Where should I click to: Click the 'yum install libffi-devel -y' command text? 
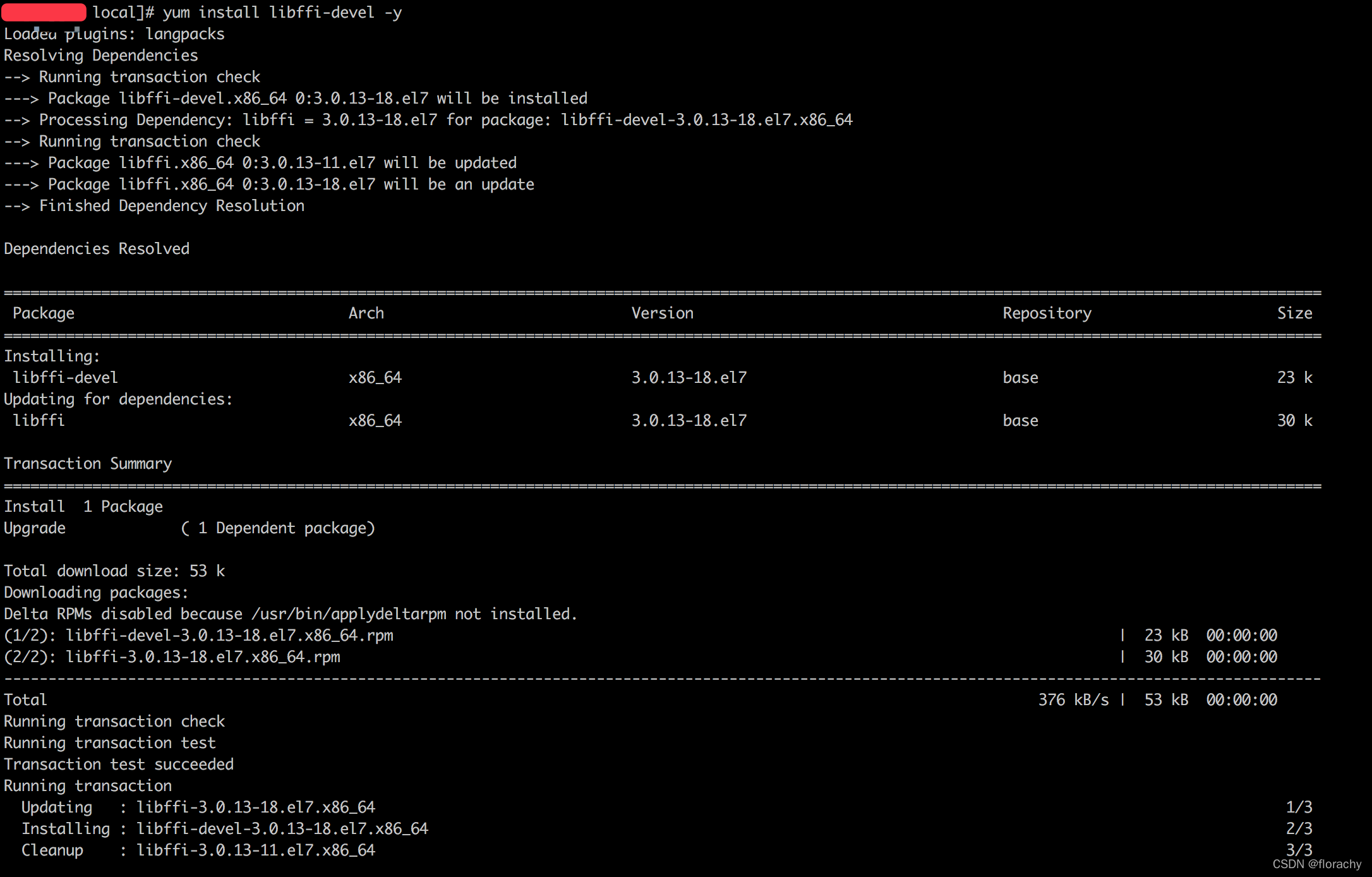coord(282,13)
